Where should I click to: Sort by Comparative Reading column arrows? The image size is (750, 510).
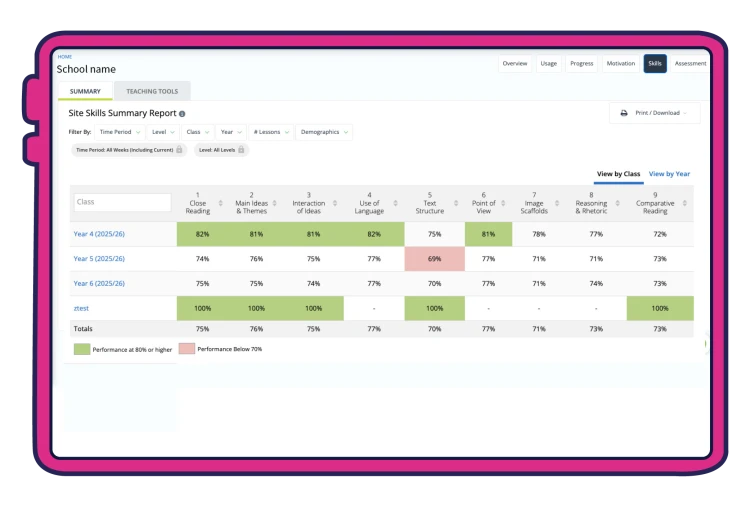[684, 203]
